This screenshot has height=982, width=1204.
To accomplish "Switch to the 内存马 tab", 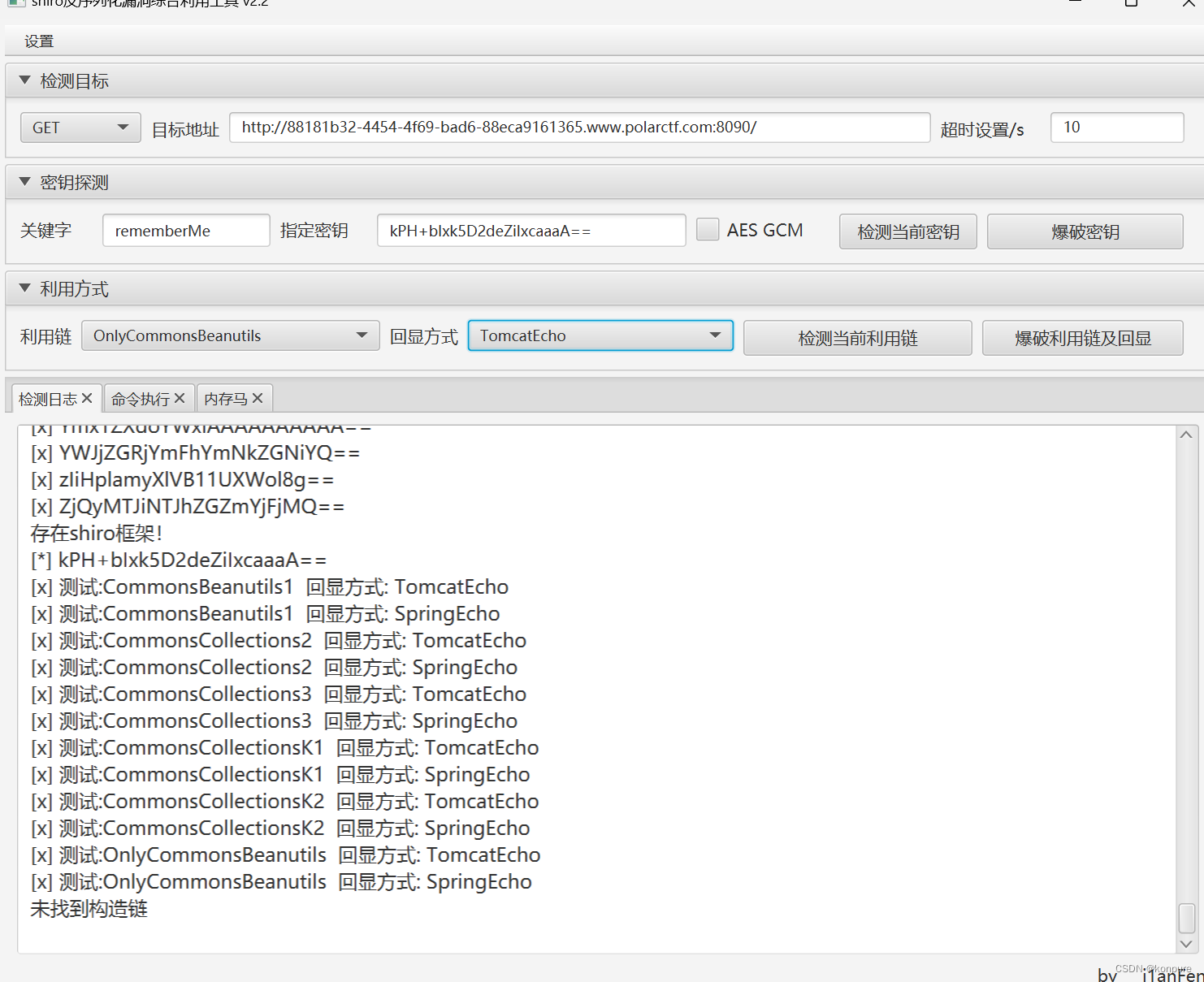I will pyautogui.click(x=226, y=399).
